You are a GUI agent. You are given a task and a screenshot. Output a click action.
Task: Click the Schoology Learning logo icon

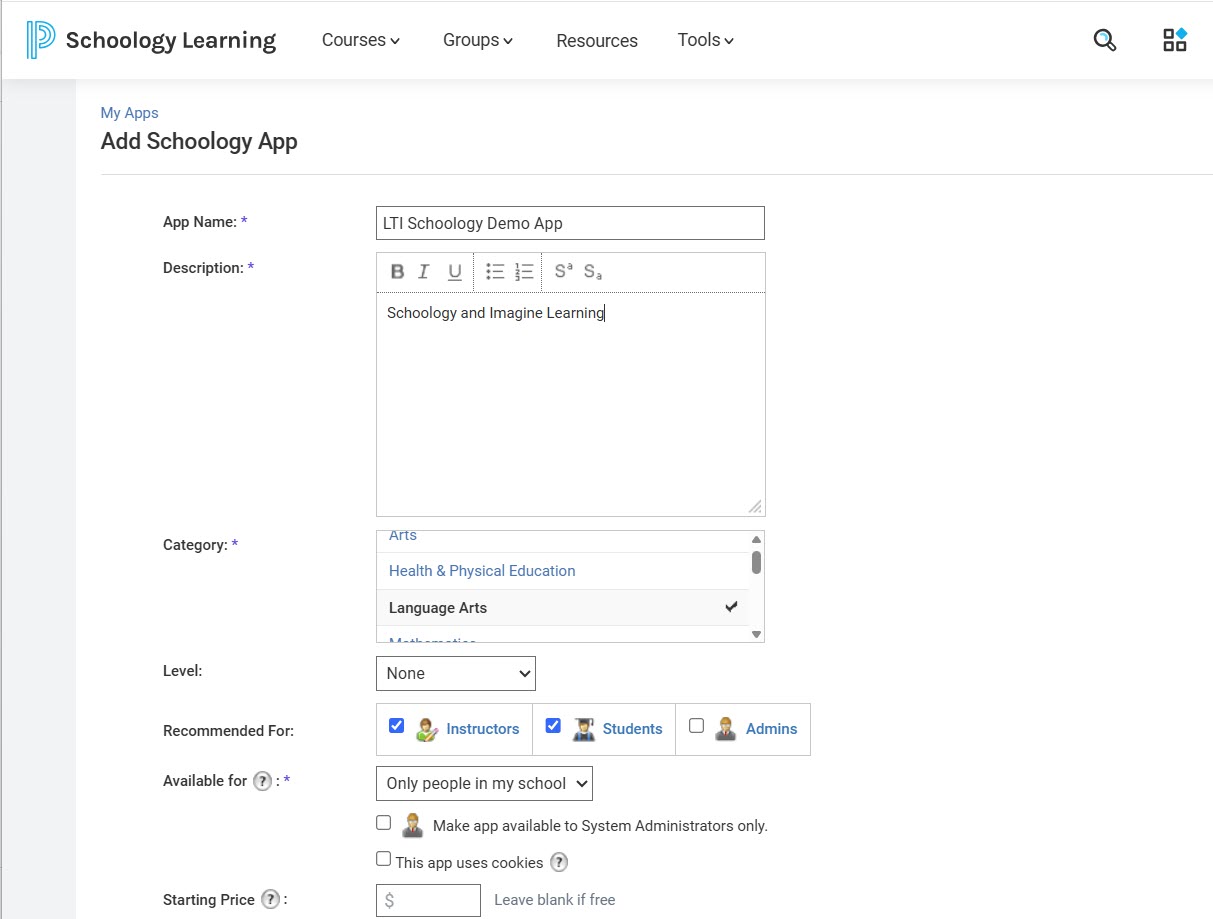tap(40, 40)
